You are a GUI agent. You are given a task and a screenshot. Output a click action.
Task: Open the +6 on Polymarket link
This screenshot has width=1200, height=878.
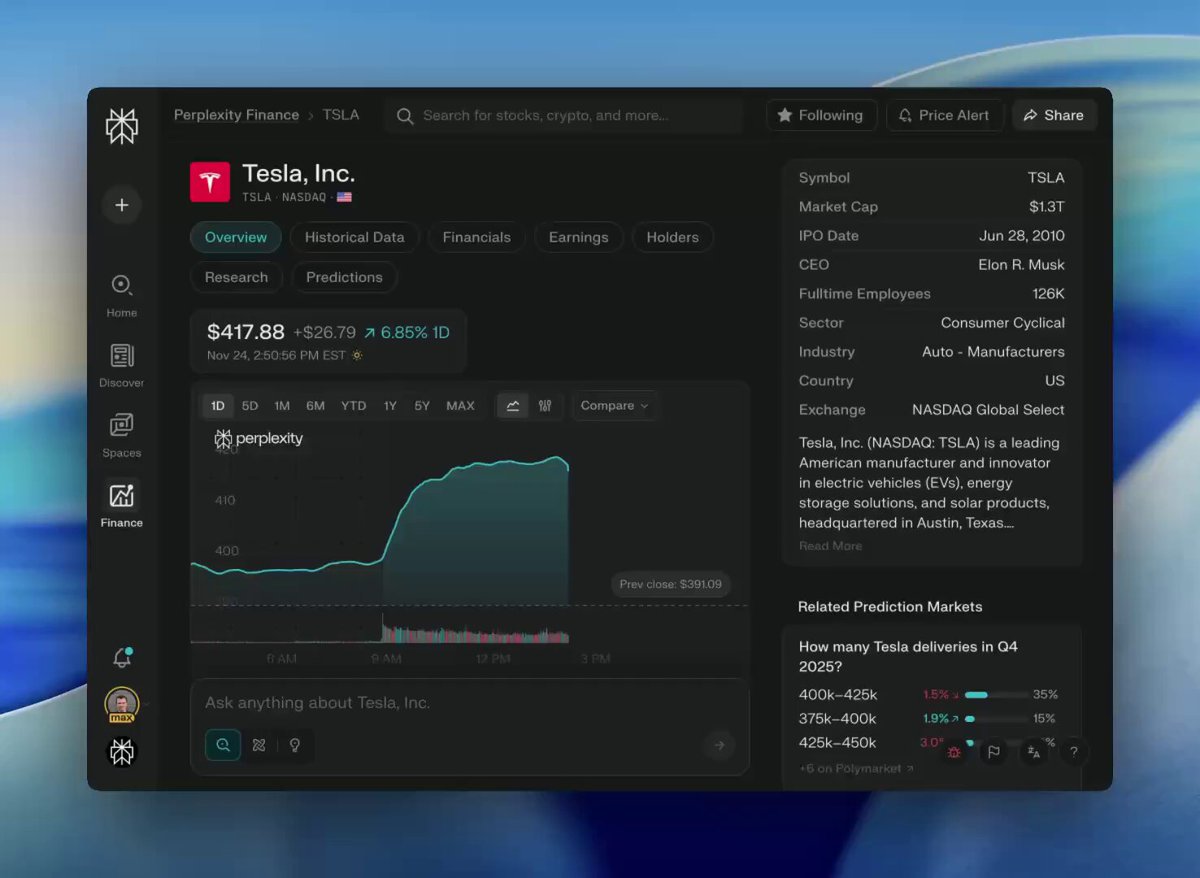856,769
